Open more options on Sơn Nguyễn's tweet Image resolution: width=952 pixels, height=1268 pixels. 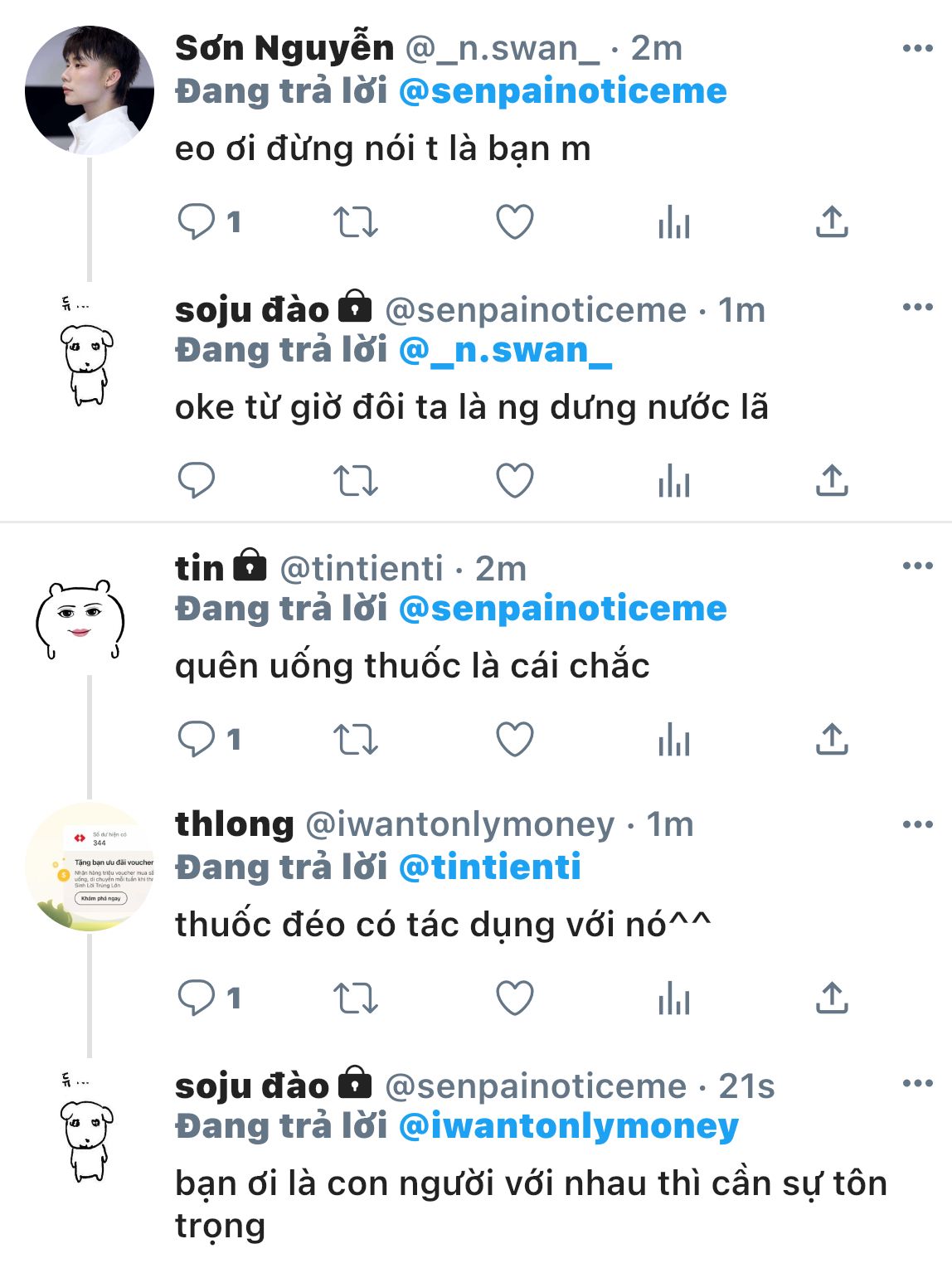pos(917,49)
